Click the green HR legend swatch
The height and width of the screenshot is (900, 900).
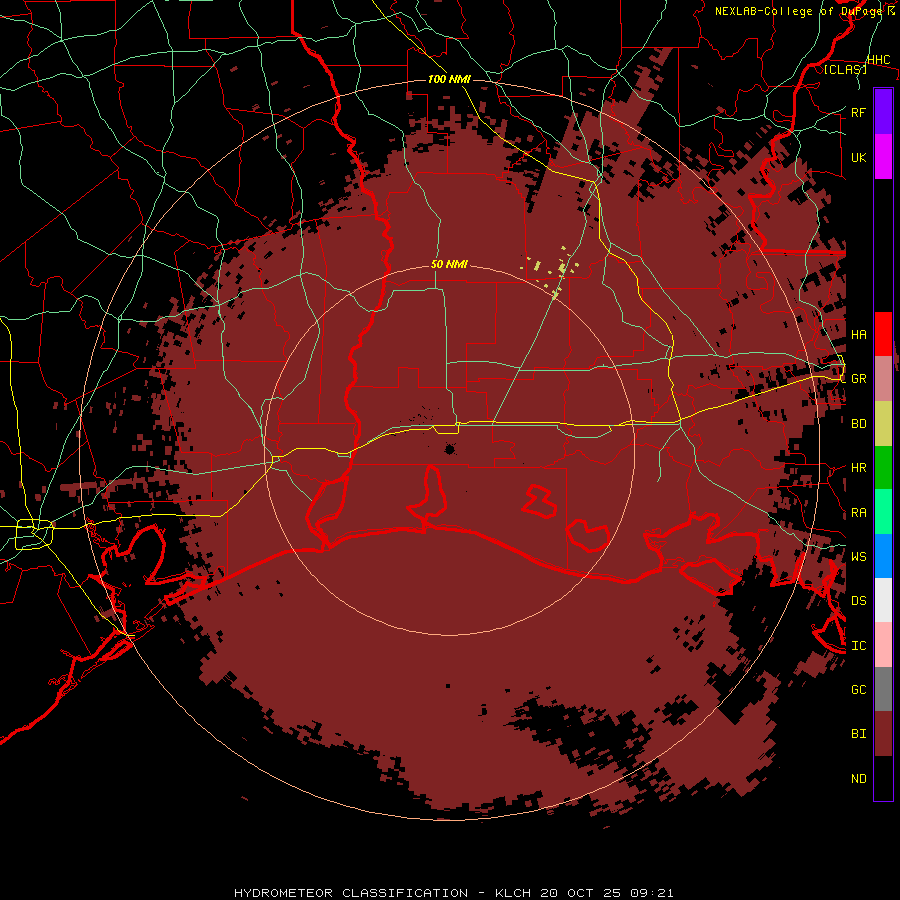tap(883, 468)
